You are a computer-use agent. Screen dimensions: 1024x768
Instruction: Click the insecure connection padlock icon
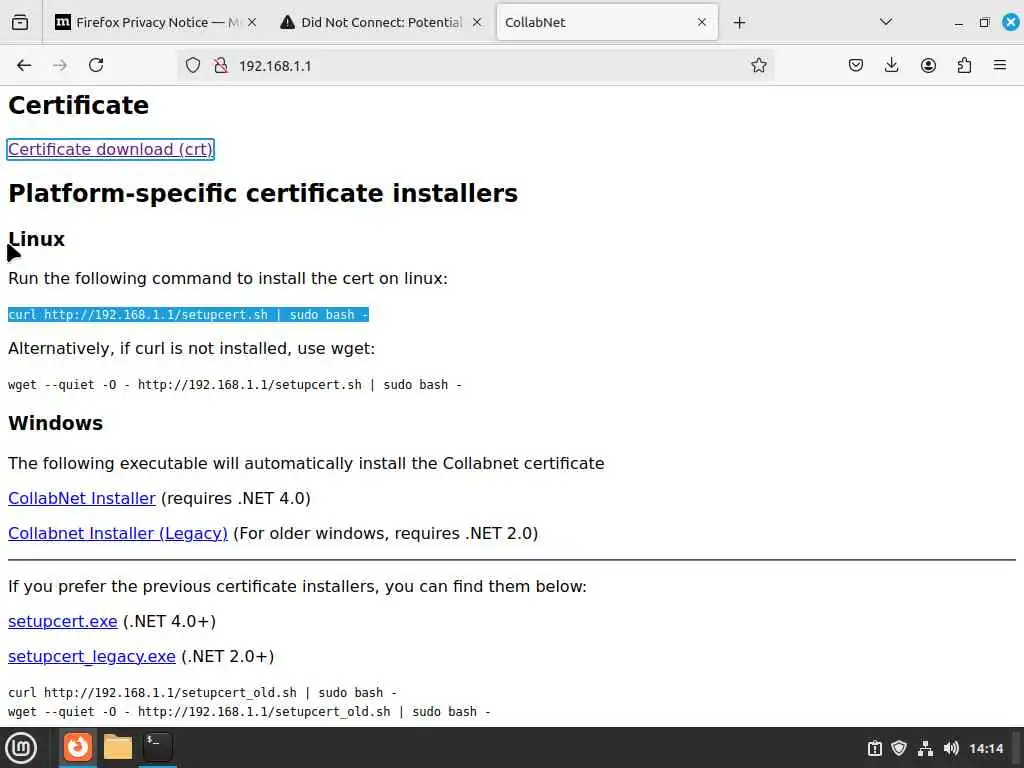pos(221,65)
